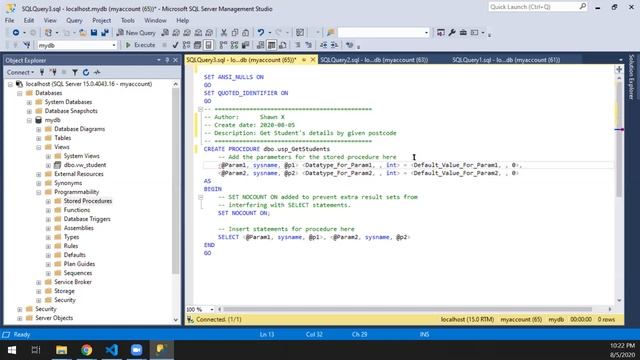Click the Object Explorer Refresh icon

click(86, 72)
